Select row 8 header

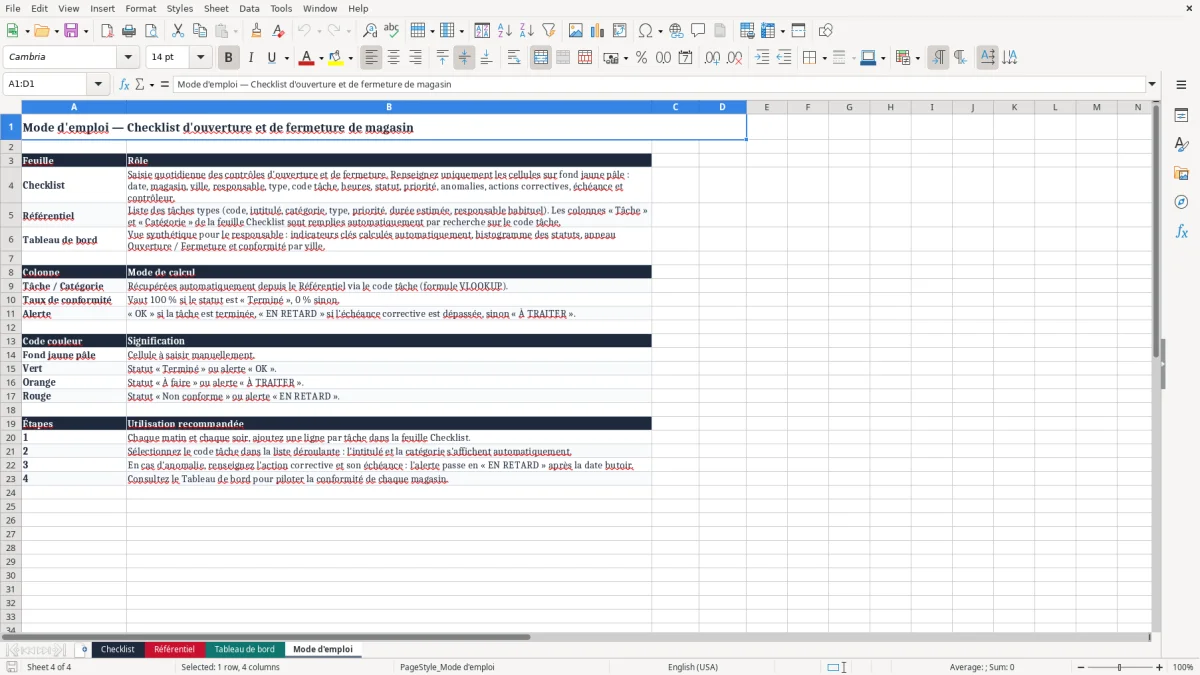pyautogui.click(x=11, y=272)
